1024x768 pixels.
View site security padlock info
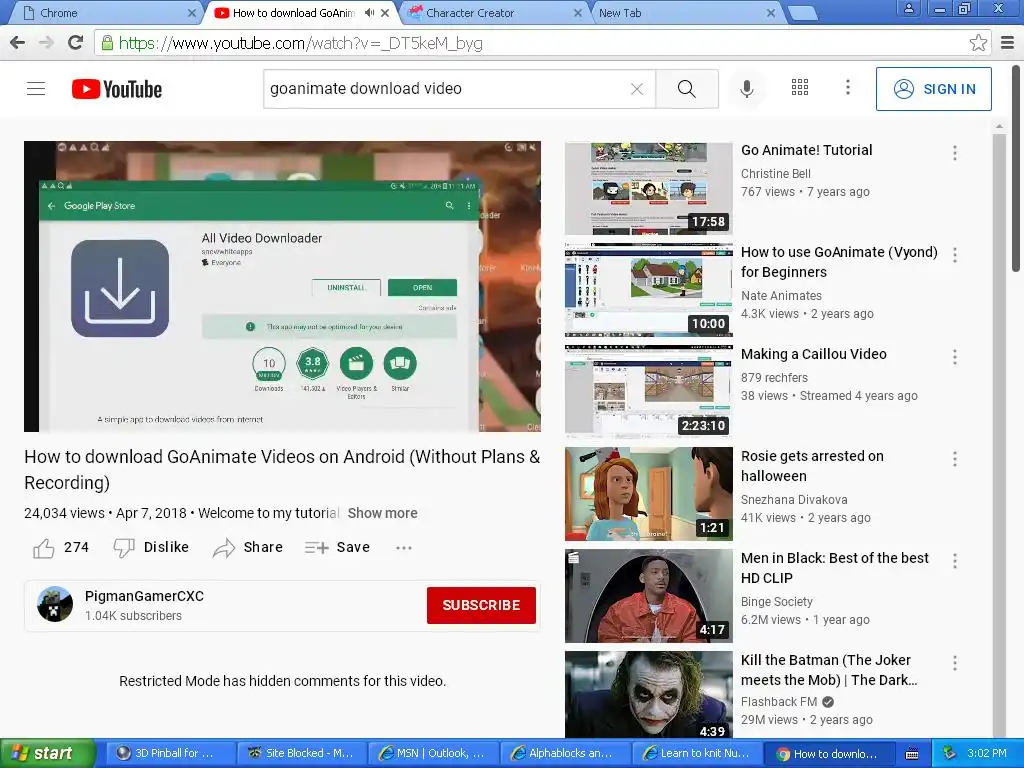(108, 43)
